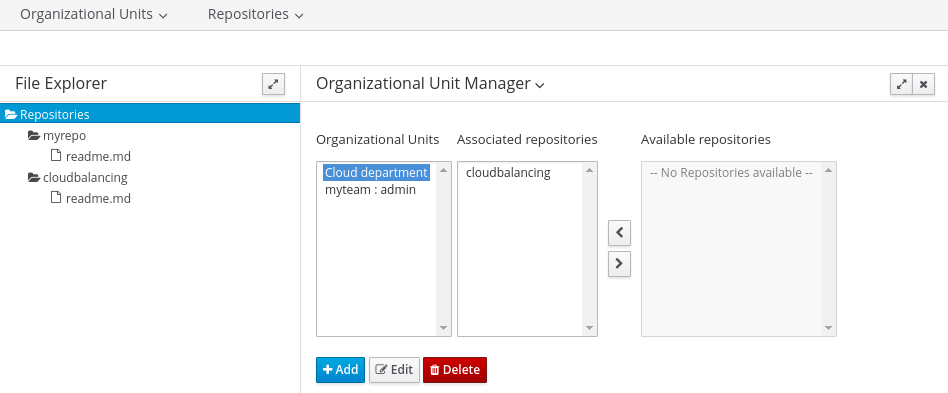Screen dimensions: 948x393
Task: Select myteam : admin organizational unit
Action: [370, 190]
